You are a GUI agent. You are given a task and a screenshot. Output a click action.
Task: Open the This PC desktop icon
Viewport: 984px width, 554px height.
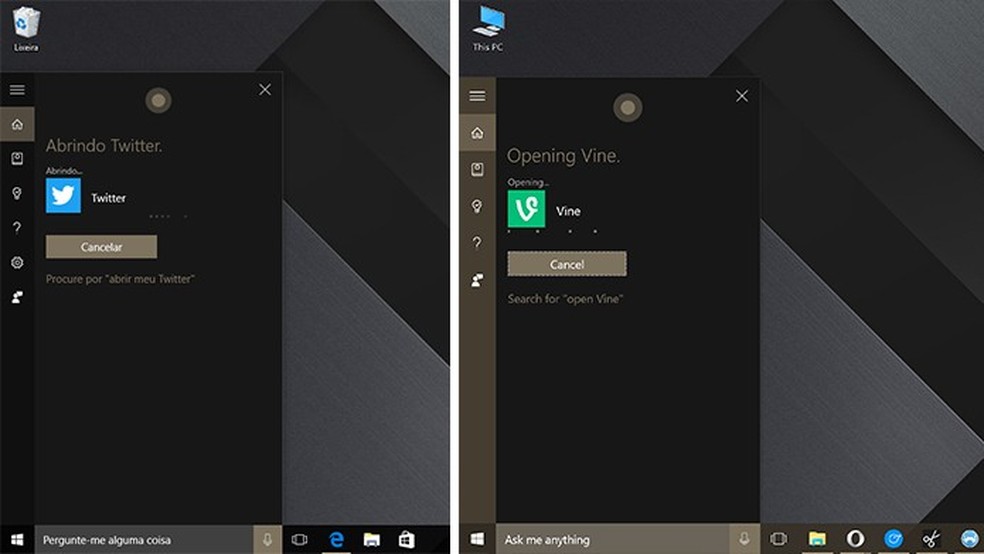[488, 28]
